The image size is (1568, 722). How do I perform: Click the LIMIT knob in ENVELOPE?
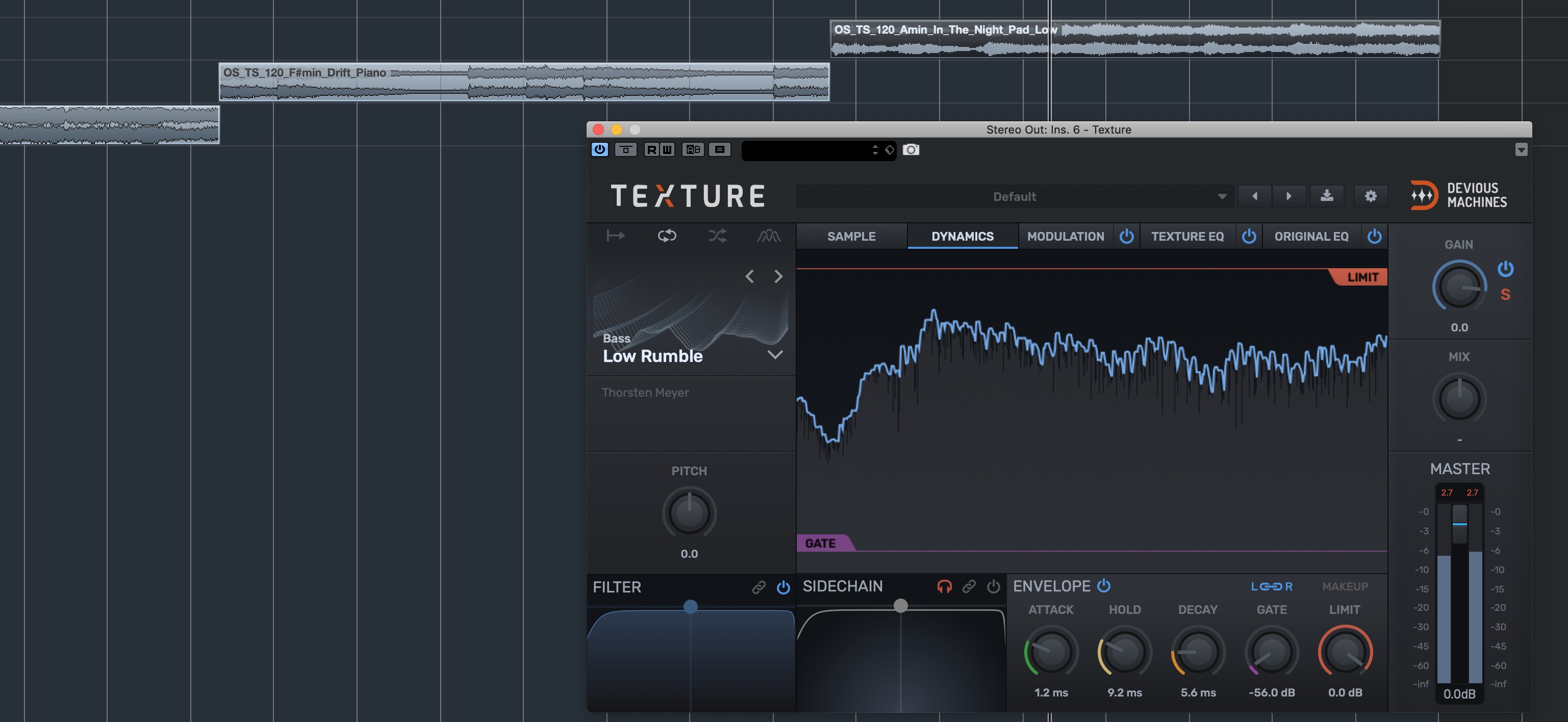click(1345, 652)
